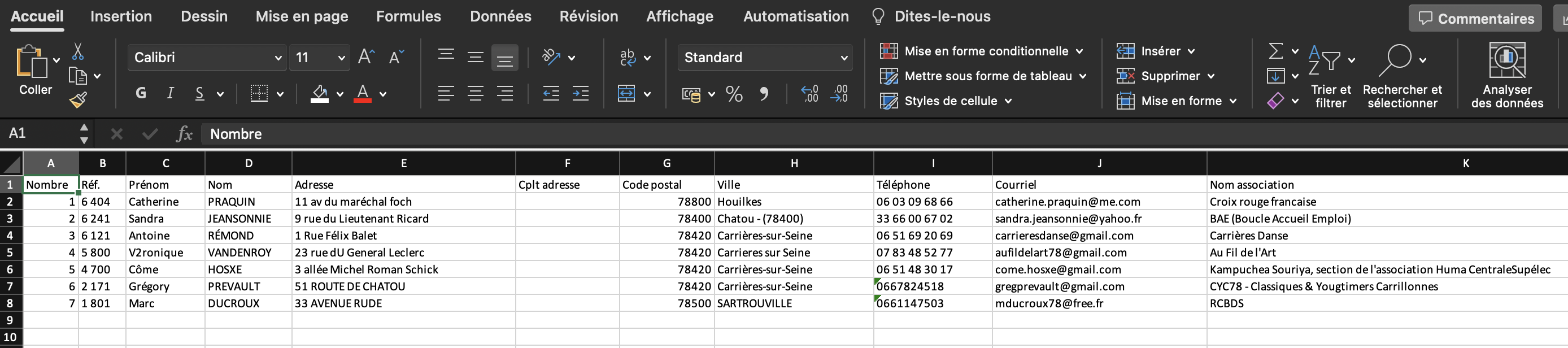
Task: Remove a decimal place
Action: point(839,94)
